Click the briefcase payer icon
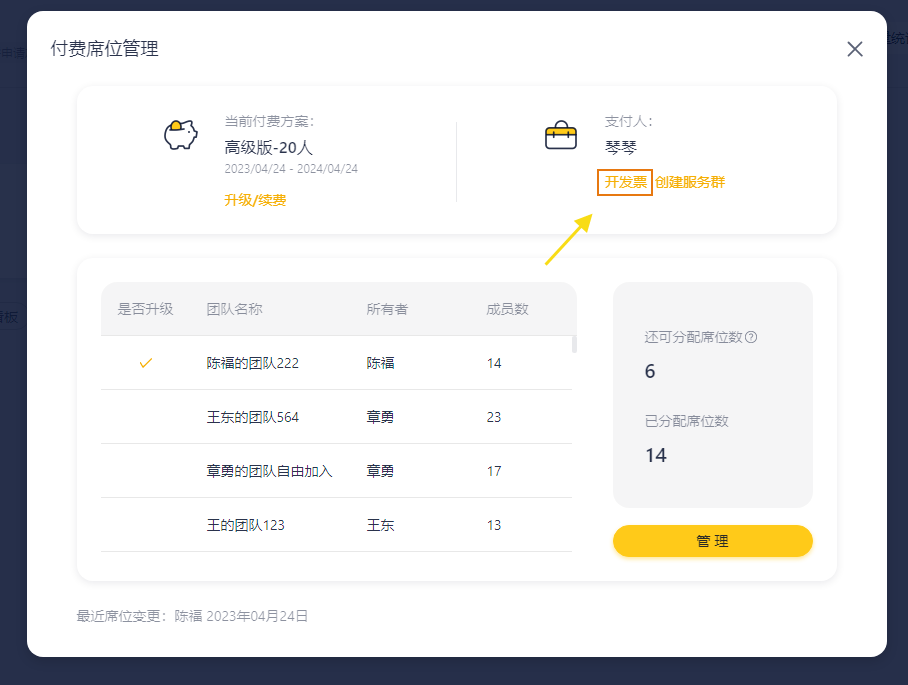 coord(561,135)
